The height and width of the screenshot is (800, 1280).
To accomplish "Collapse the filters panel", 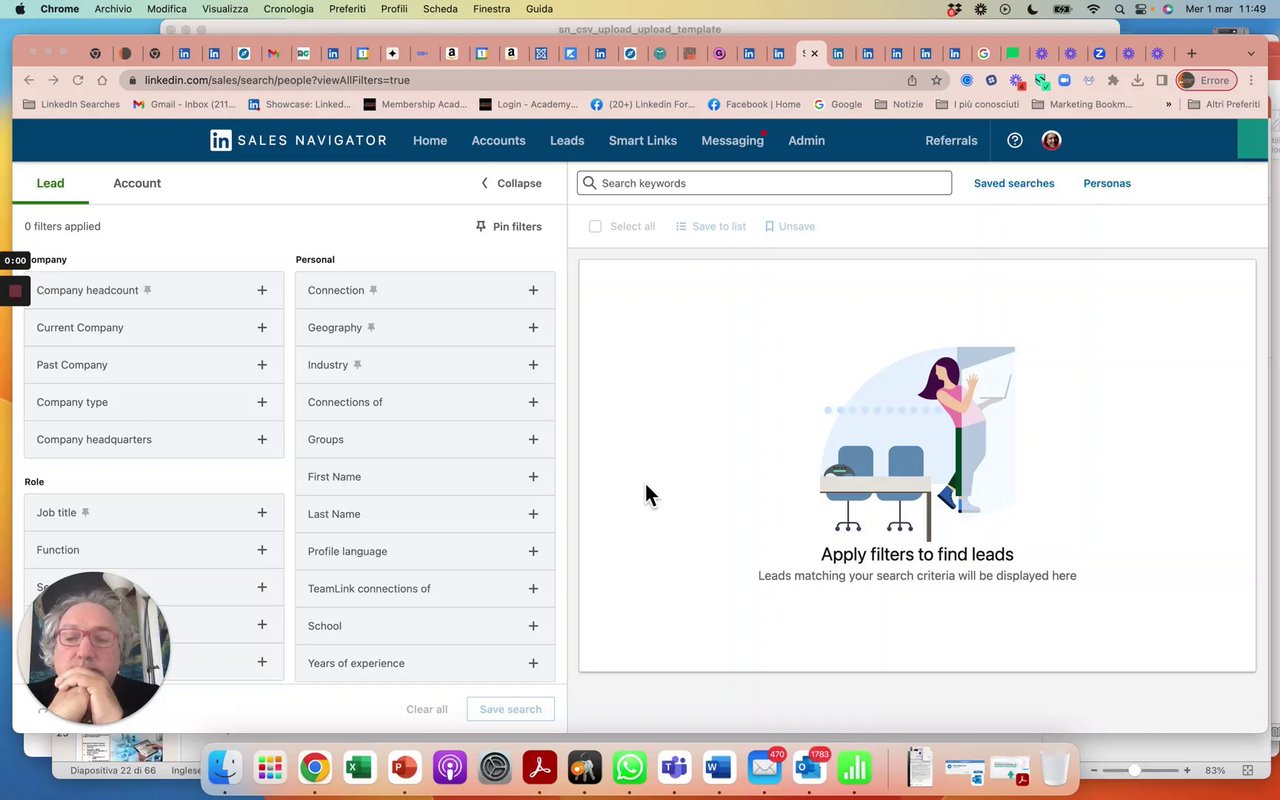I will pyautogui.click(x=511, y=183).
